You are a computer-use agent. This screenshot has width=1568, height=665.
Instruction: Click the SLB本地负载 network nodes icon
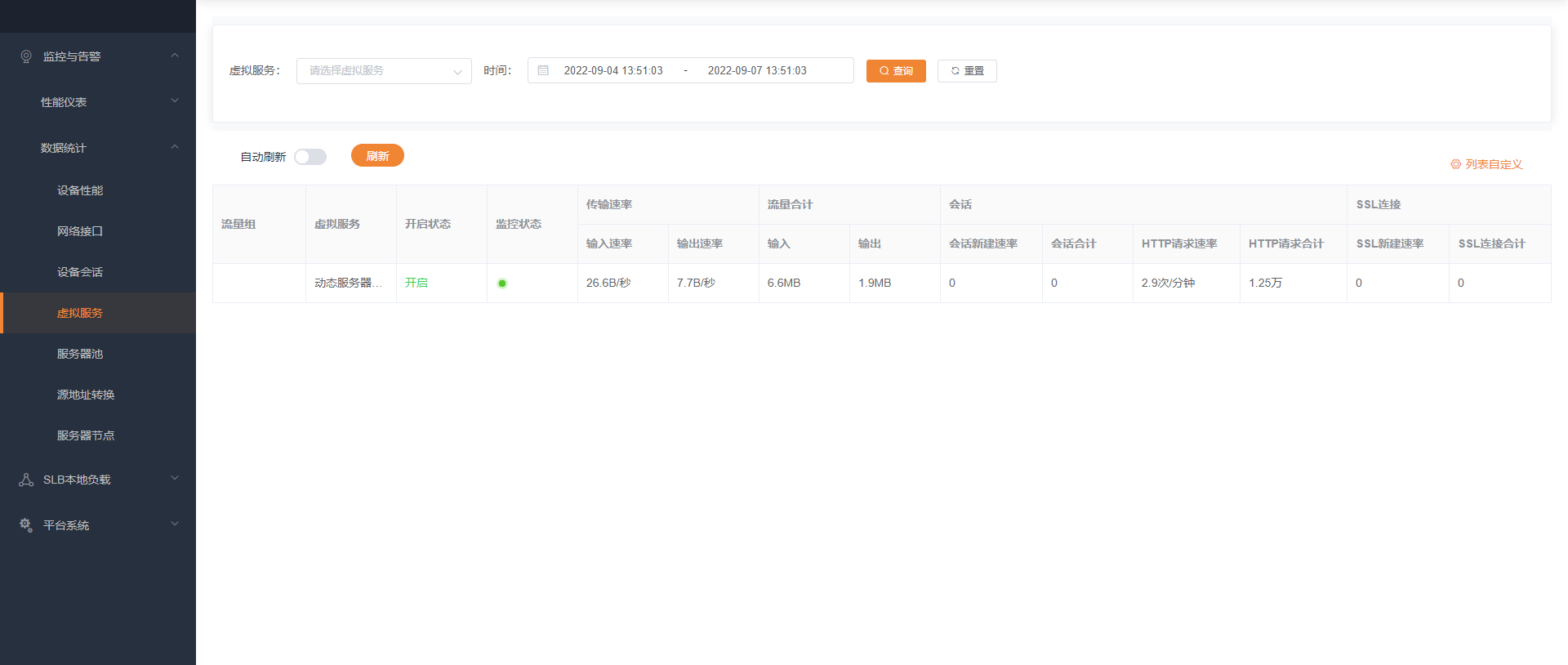click(26, 480)
